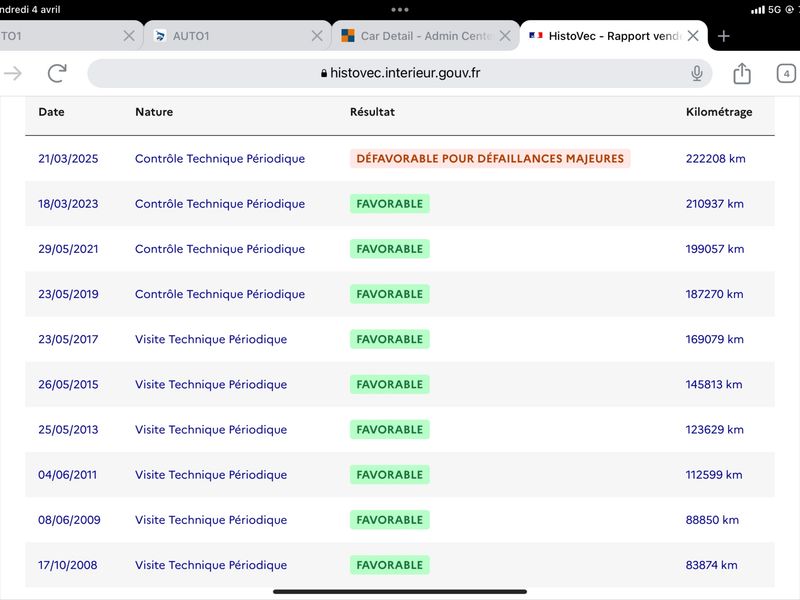
Task: Select the date 21/03/2025
Action: coord(68,159)
